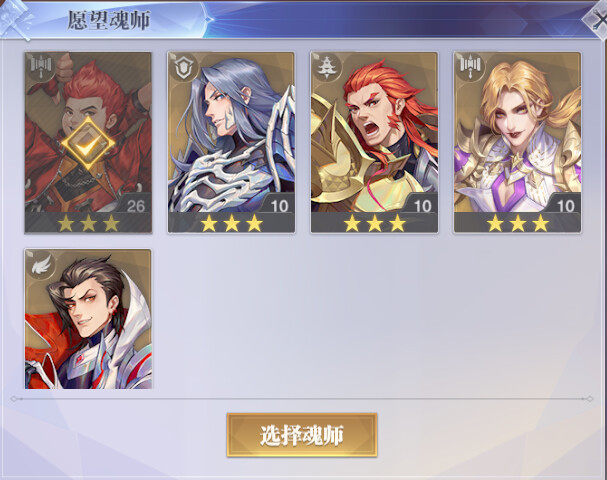Viewport: 607px width, 480px height.
Task: Click the level 10 badge on the orange-haired card
Action: click(x=422, y=206)
